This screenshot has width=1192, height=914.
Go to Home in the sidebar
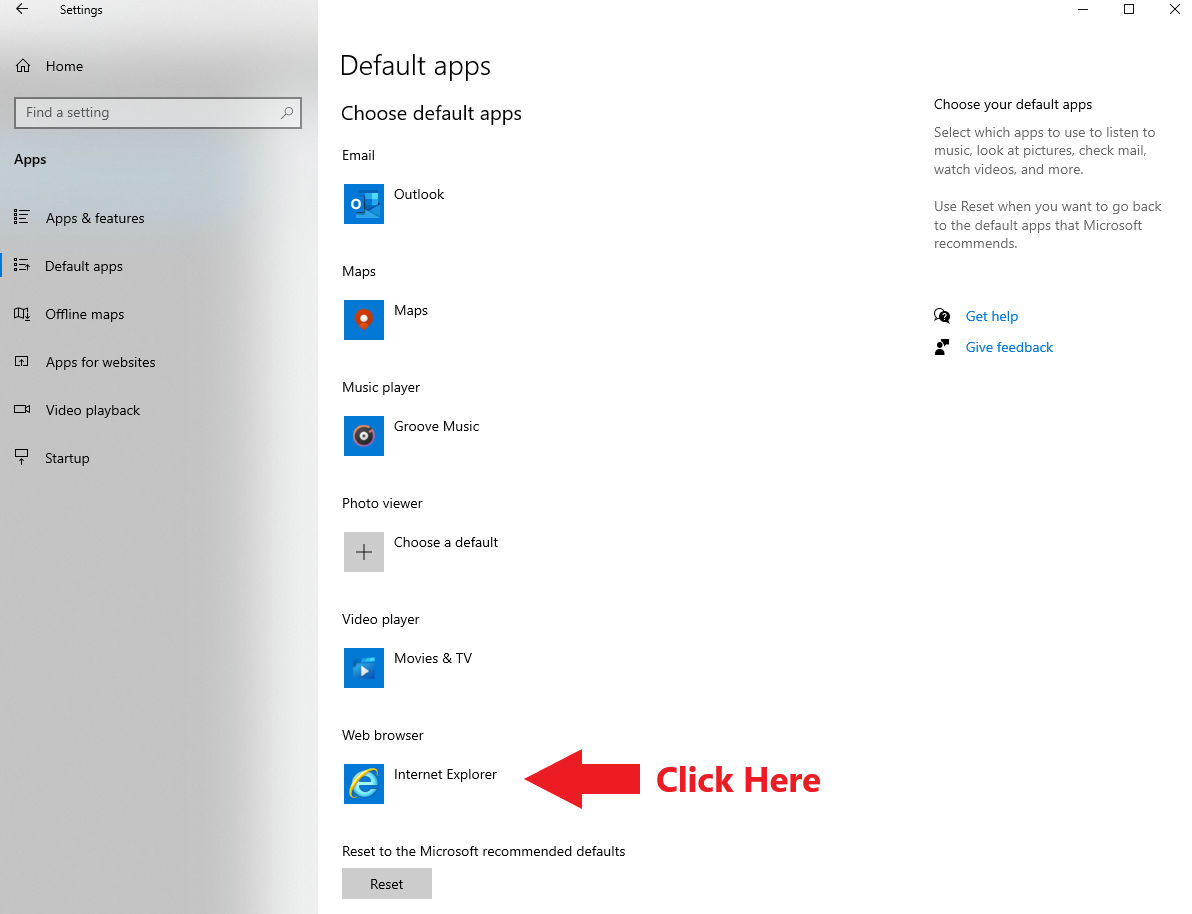(64, 66)
